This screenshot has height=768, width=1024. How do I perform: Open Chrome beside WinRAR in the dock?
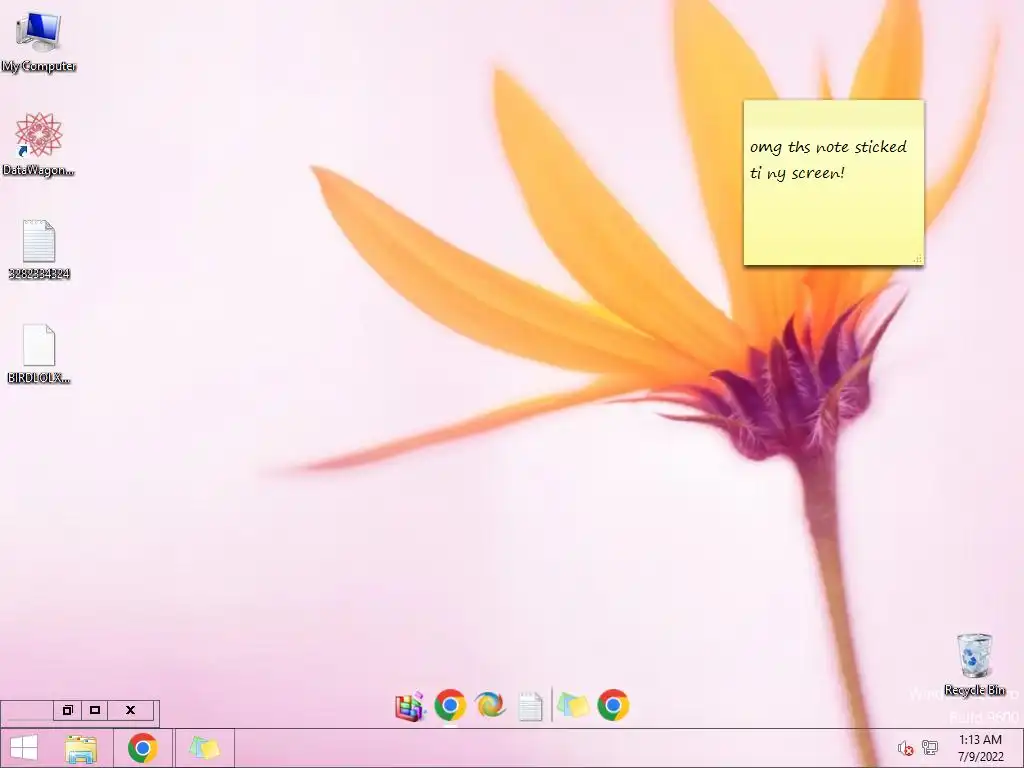pyautogui.click(x=450, y=706)
